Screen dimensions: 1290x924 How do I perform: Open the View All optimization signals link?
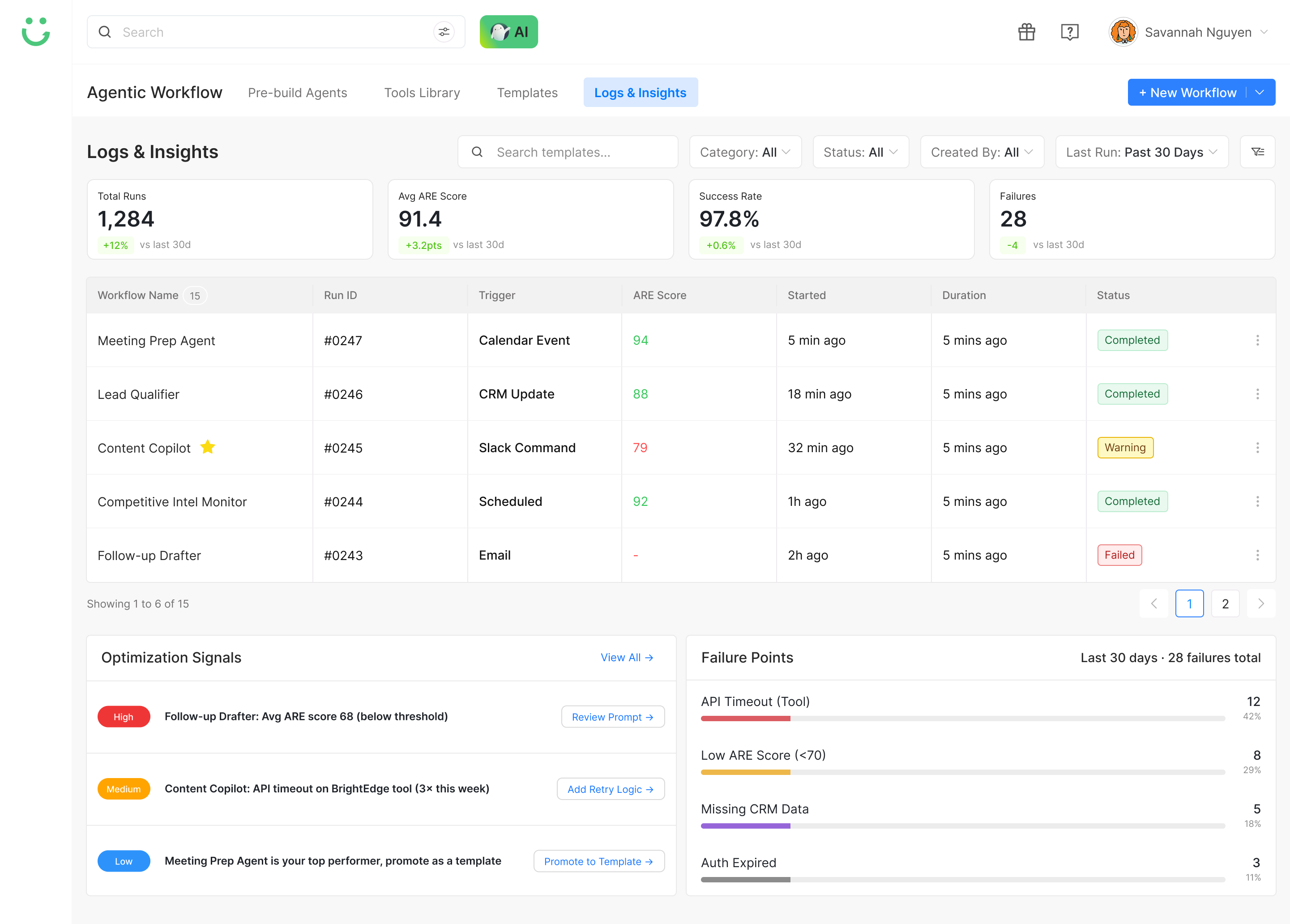coord(627,658)
